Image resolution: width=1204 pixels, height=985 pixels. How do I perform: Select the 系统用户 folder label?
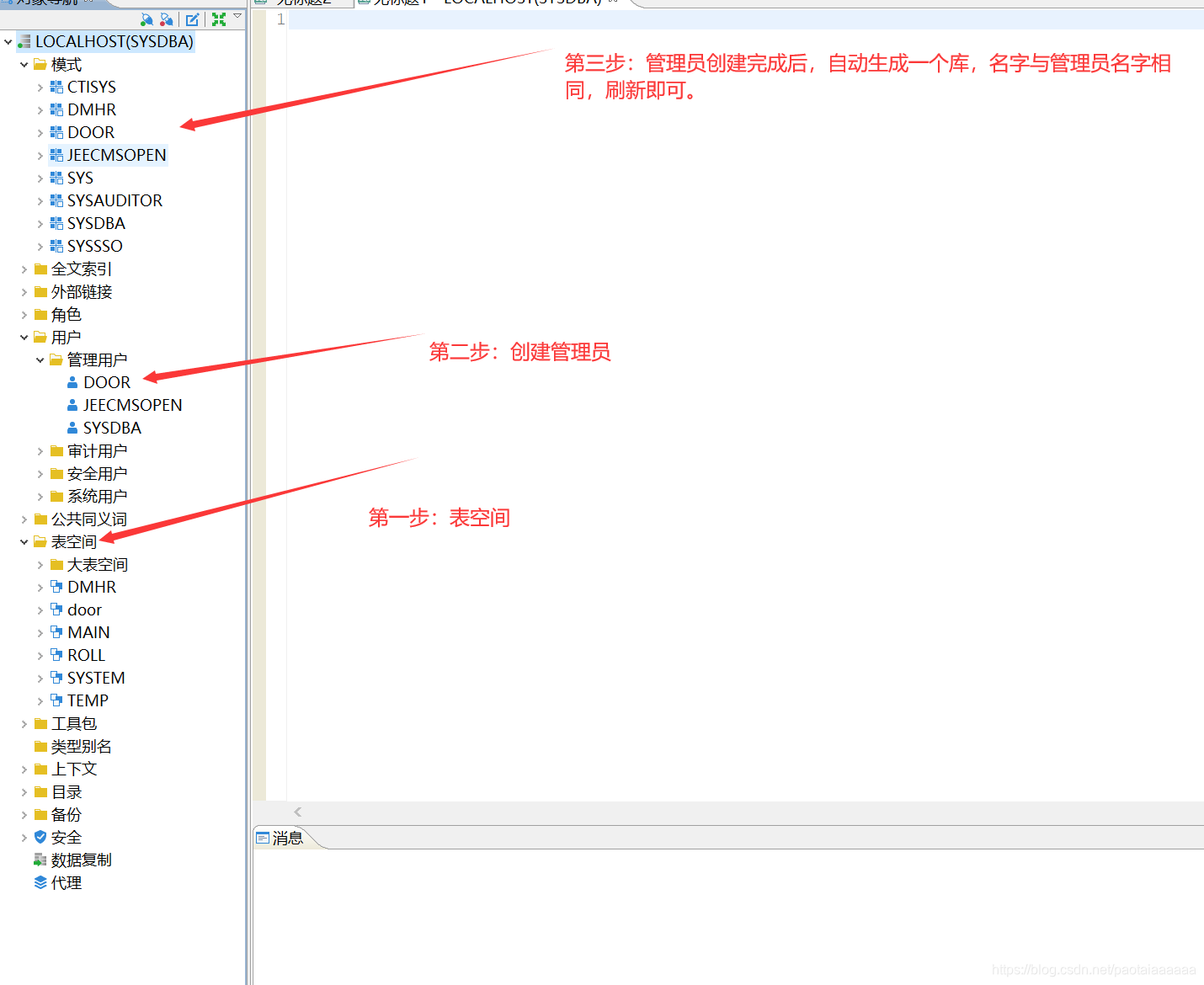(x=98, y=496)
